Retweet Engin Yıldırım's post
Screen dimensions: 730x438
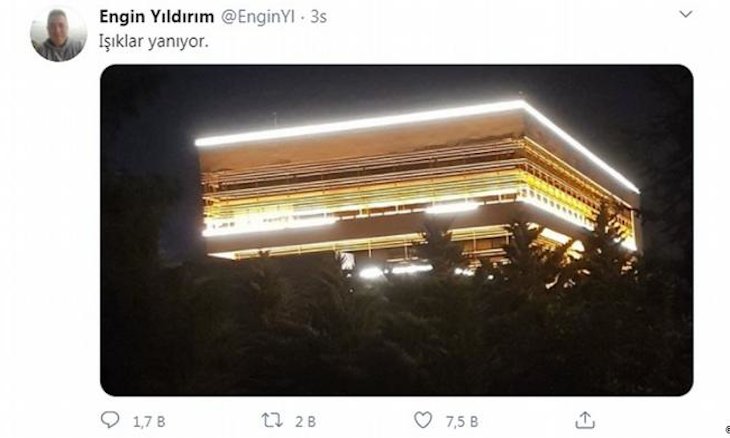(x=272, y=420)
